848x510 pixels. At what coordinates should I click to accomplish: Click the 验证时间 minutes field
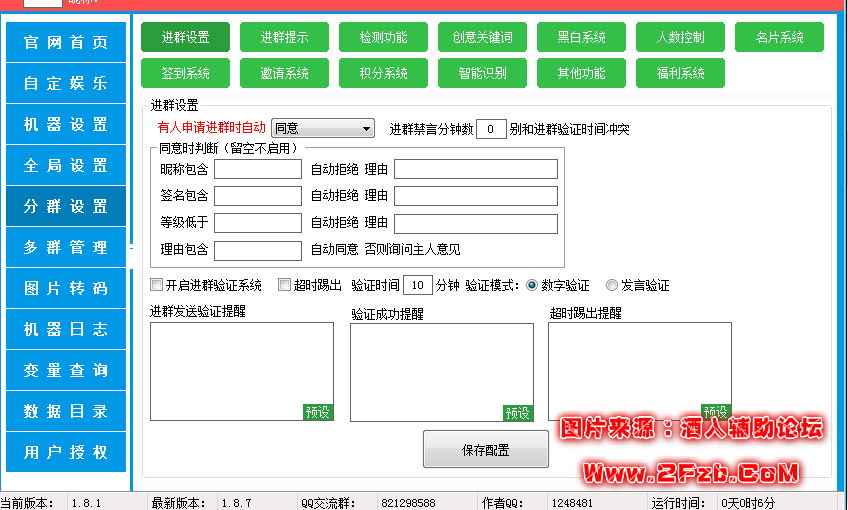click(417, 285)
